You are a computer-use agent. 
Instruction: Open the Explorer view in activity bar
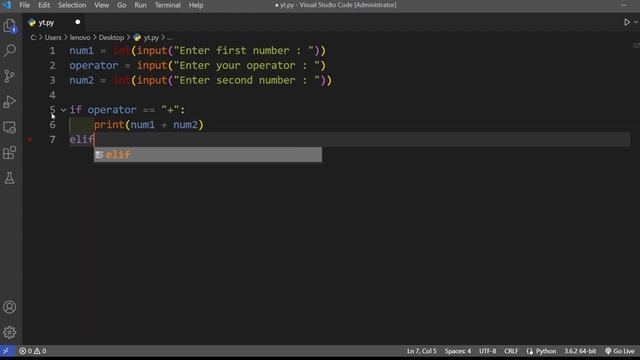[9, 26]
